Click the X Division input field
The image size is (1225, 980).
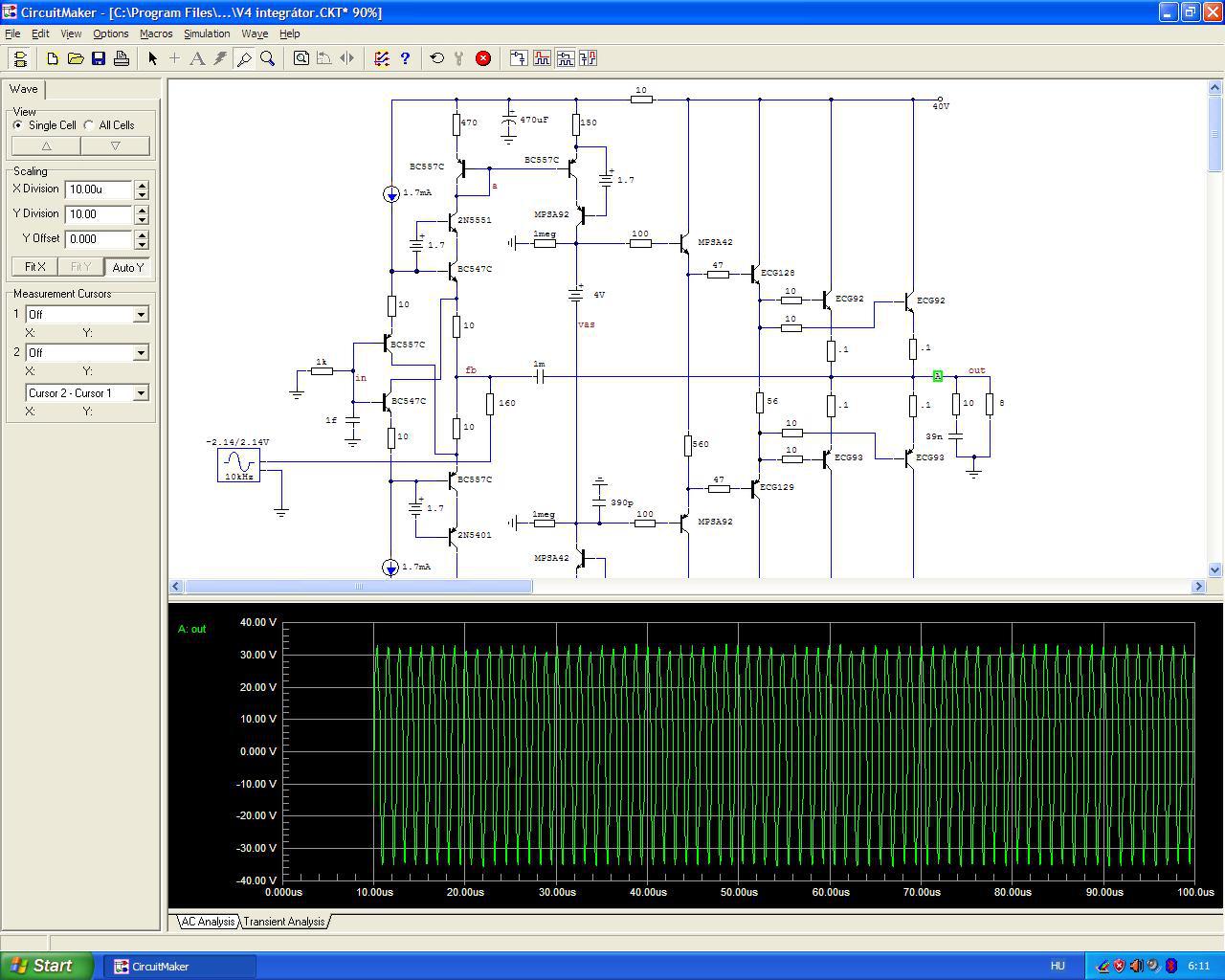[99, 189]
